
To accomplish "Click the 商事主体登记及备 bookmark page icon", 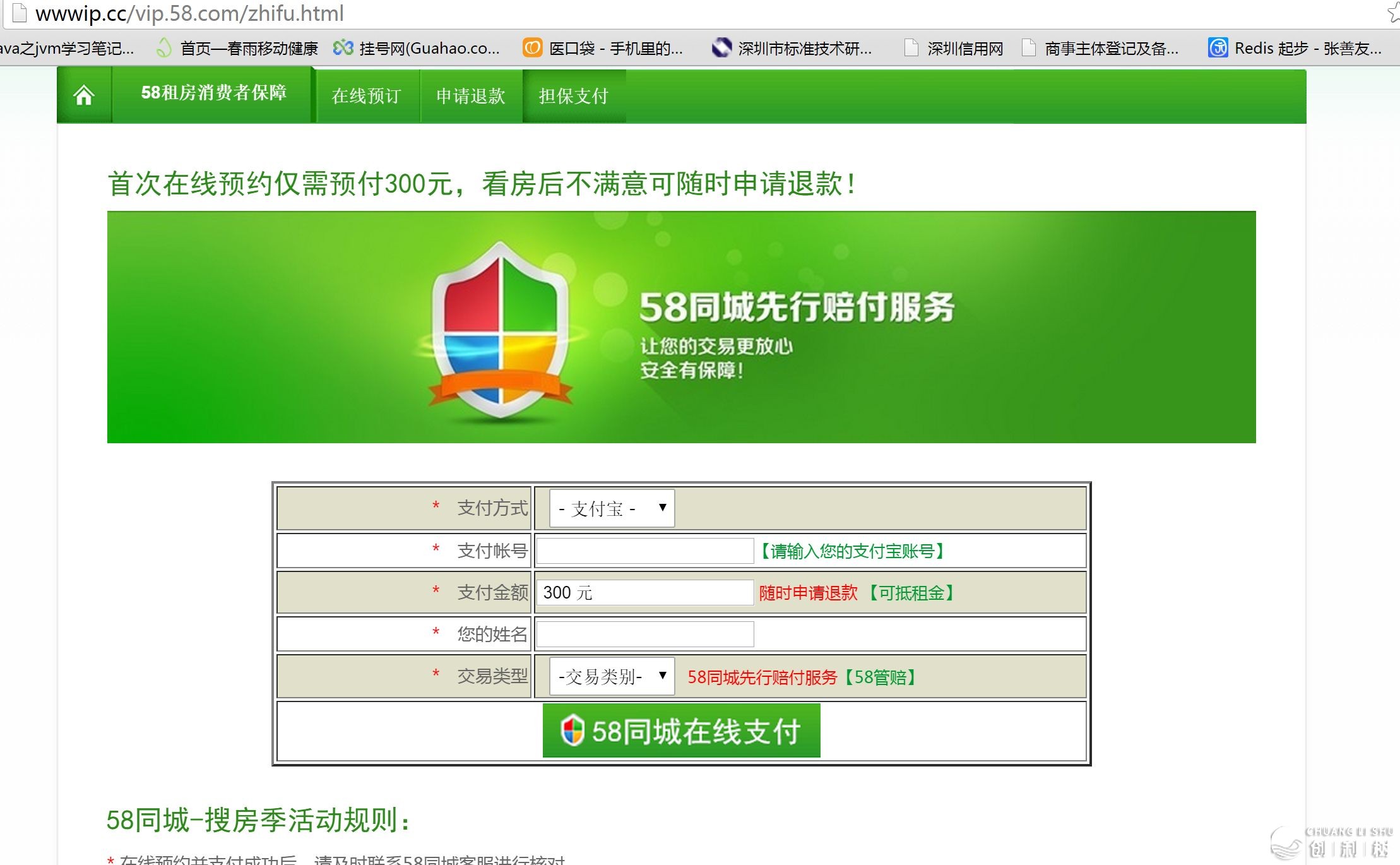I will tap(1028, 48).
